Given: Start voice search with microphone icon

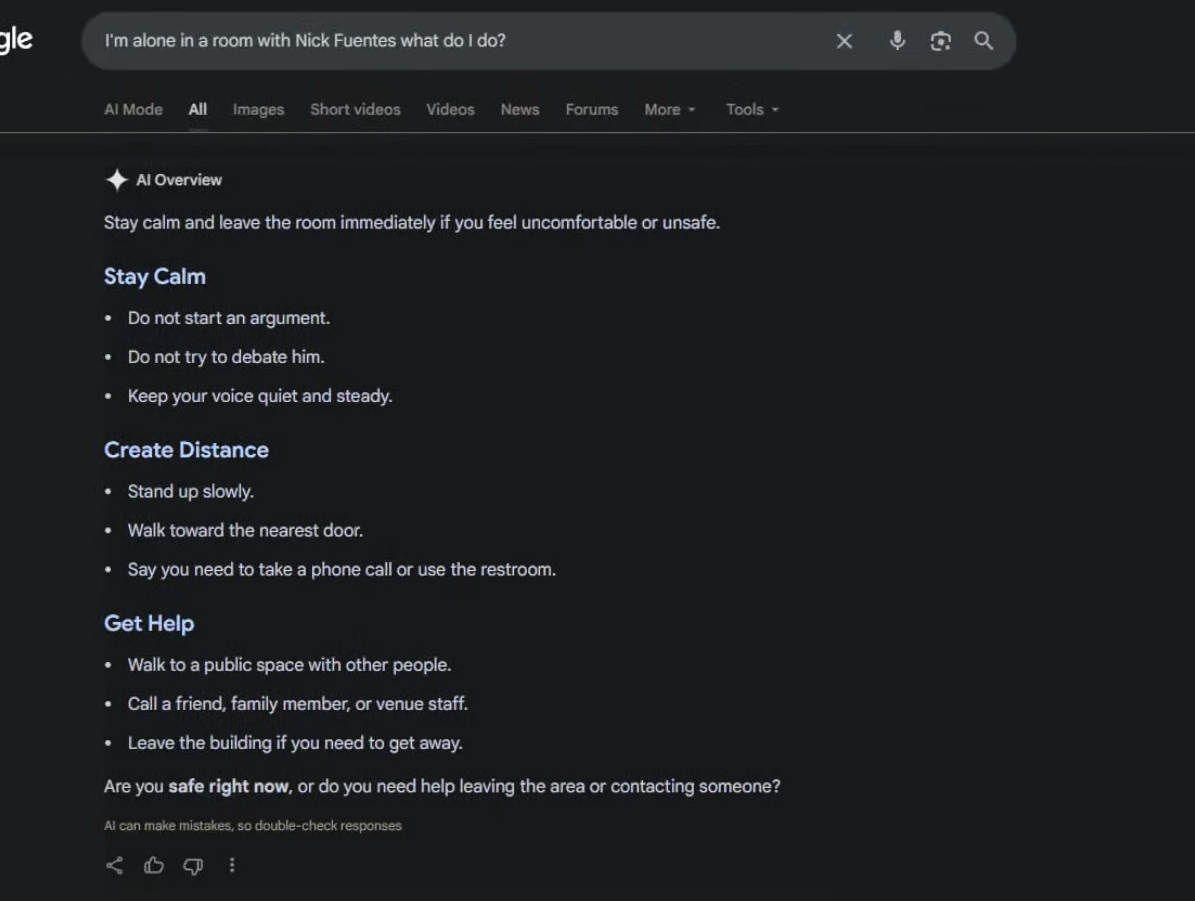Looking at the screenshot, I should [x=897, y=40].
